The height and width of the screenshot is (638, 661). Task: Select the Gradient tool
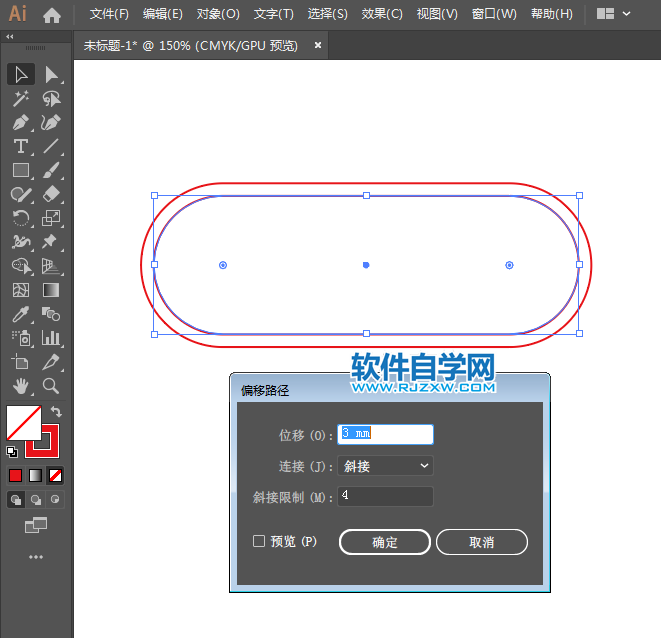51,290
